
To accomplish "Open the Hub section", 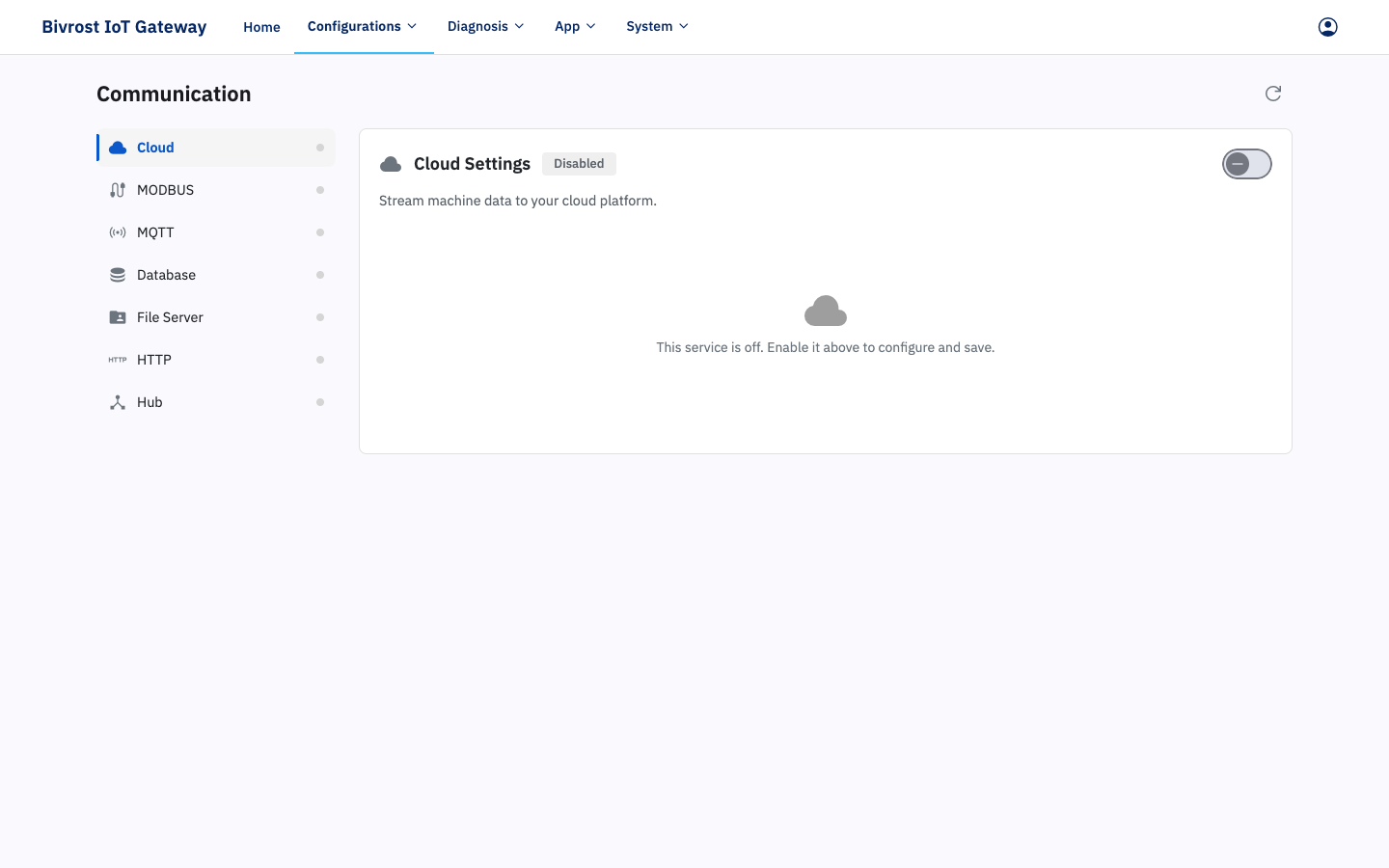I will coord(216,402).
